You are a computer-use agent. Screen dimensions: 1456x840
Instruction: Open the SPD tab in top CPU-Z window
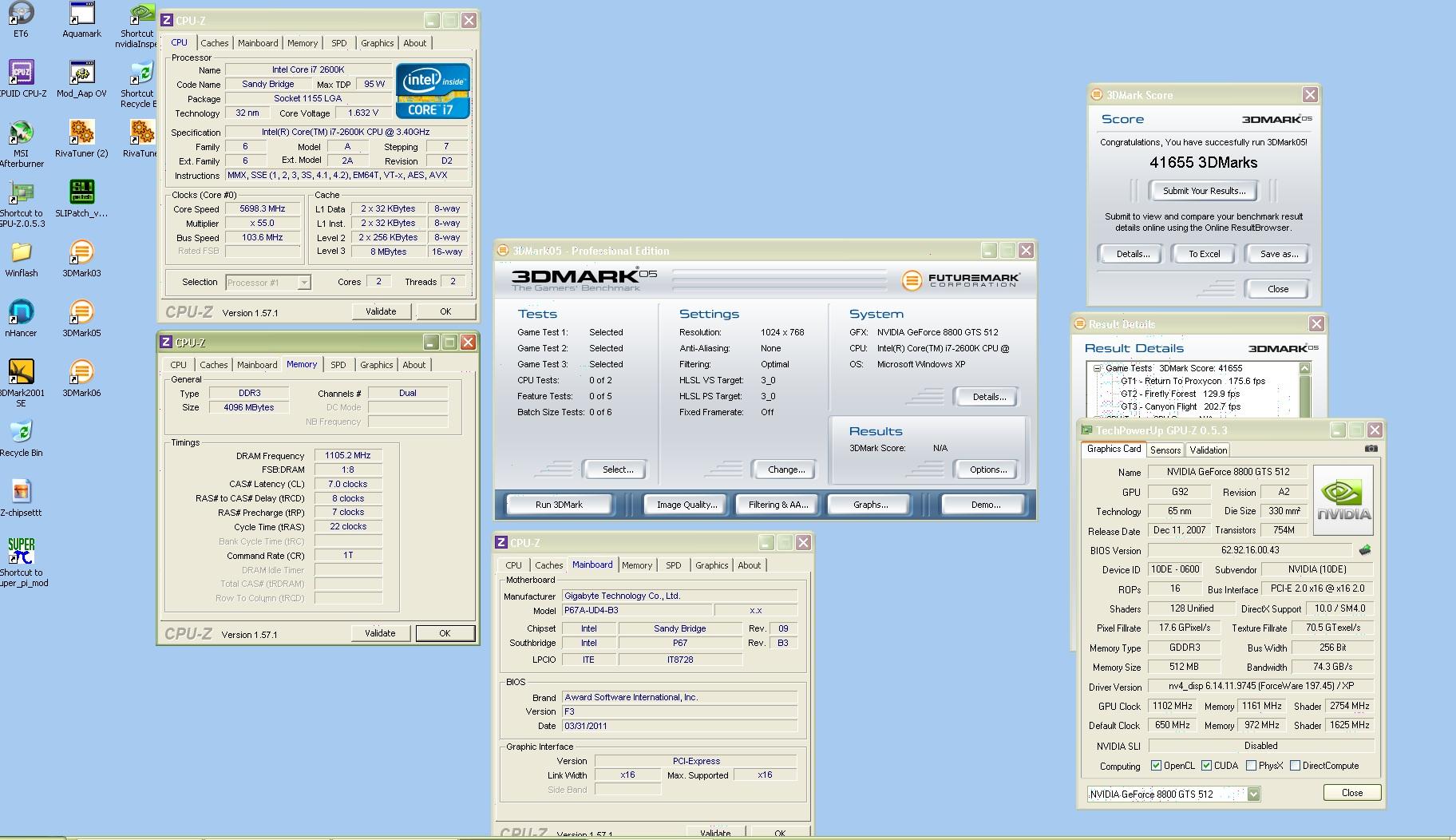tap(339, 43)
